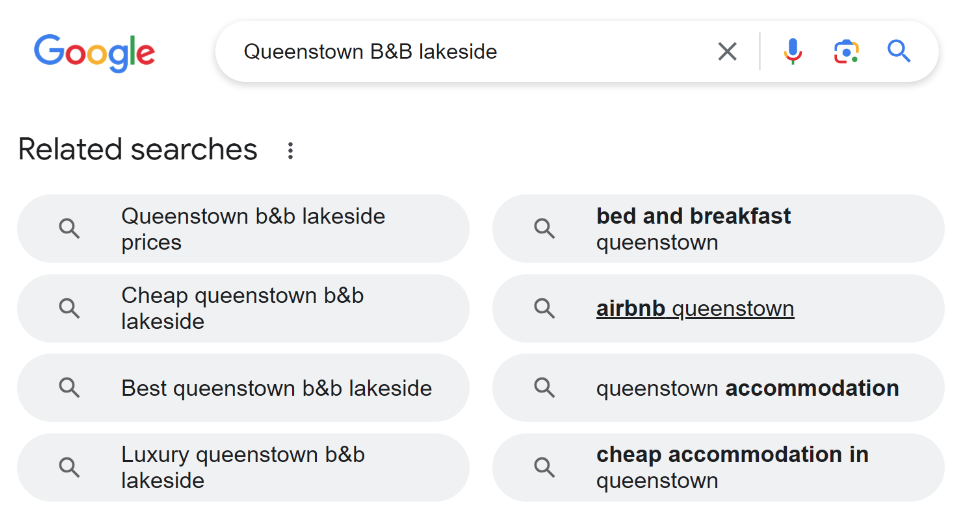Open 'Best queenstown b&b lakeside' related search
974x523 pixels.
click(243, 388)
